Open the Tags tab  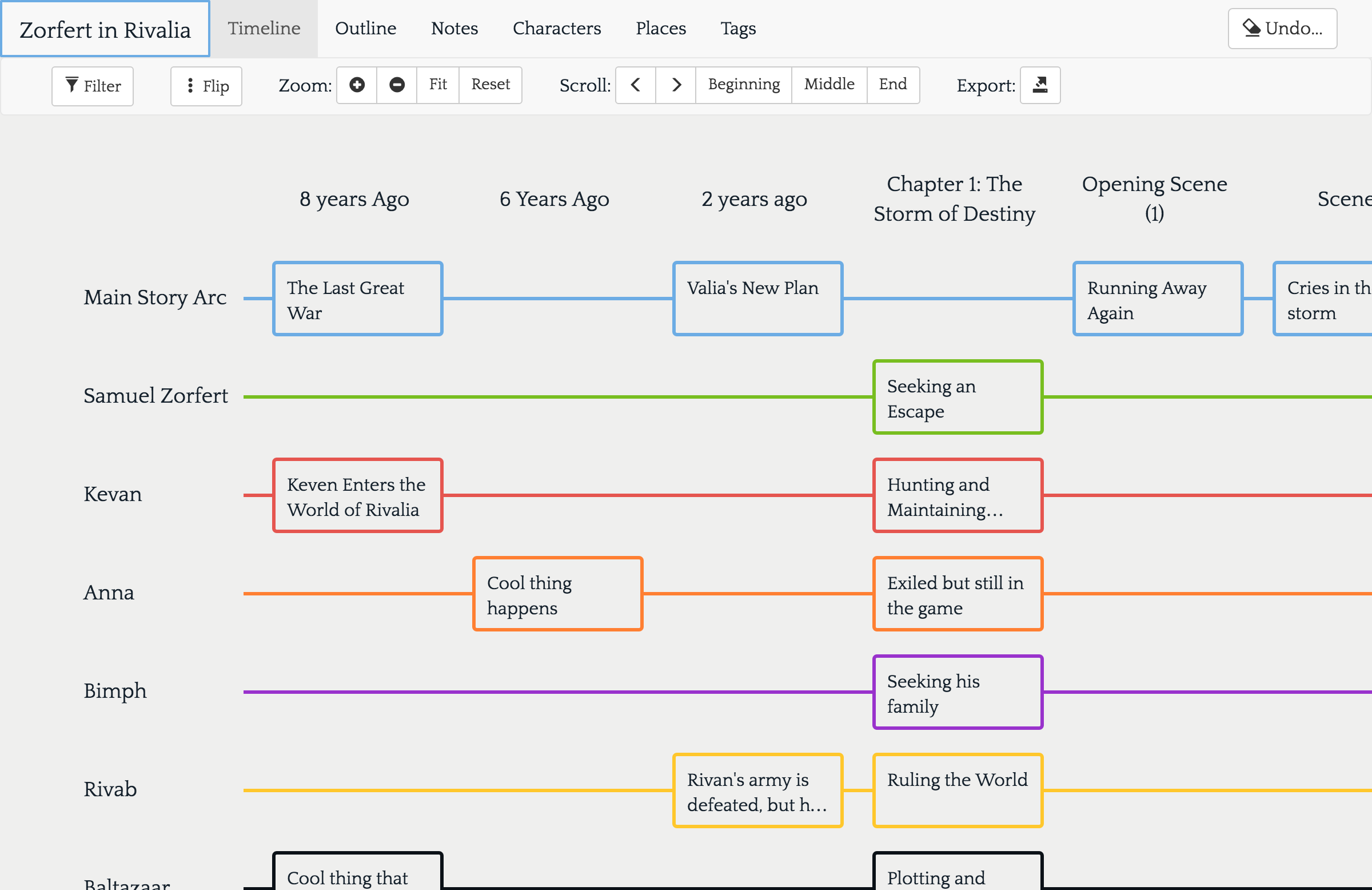(x=738, y=28)
